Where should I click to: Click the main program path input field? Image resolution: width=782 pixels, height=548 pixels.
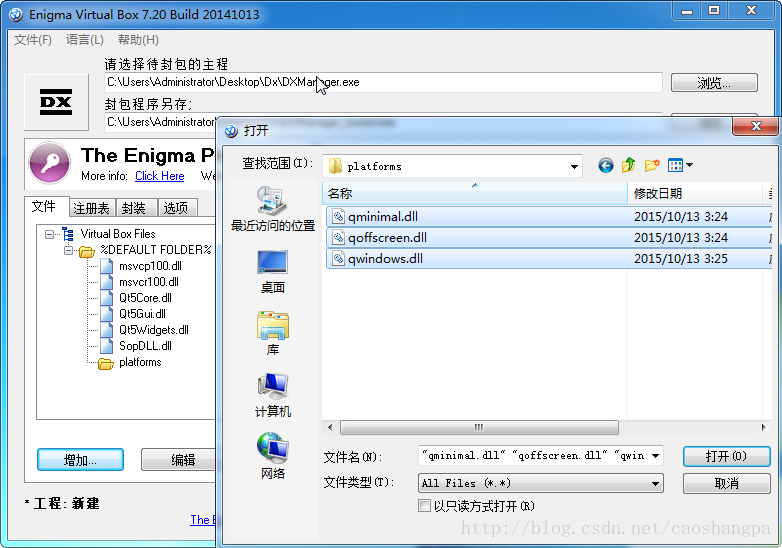coord(383,82)
